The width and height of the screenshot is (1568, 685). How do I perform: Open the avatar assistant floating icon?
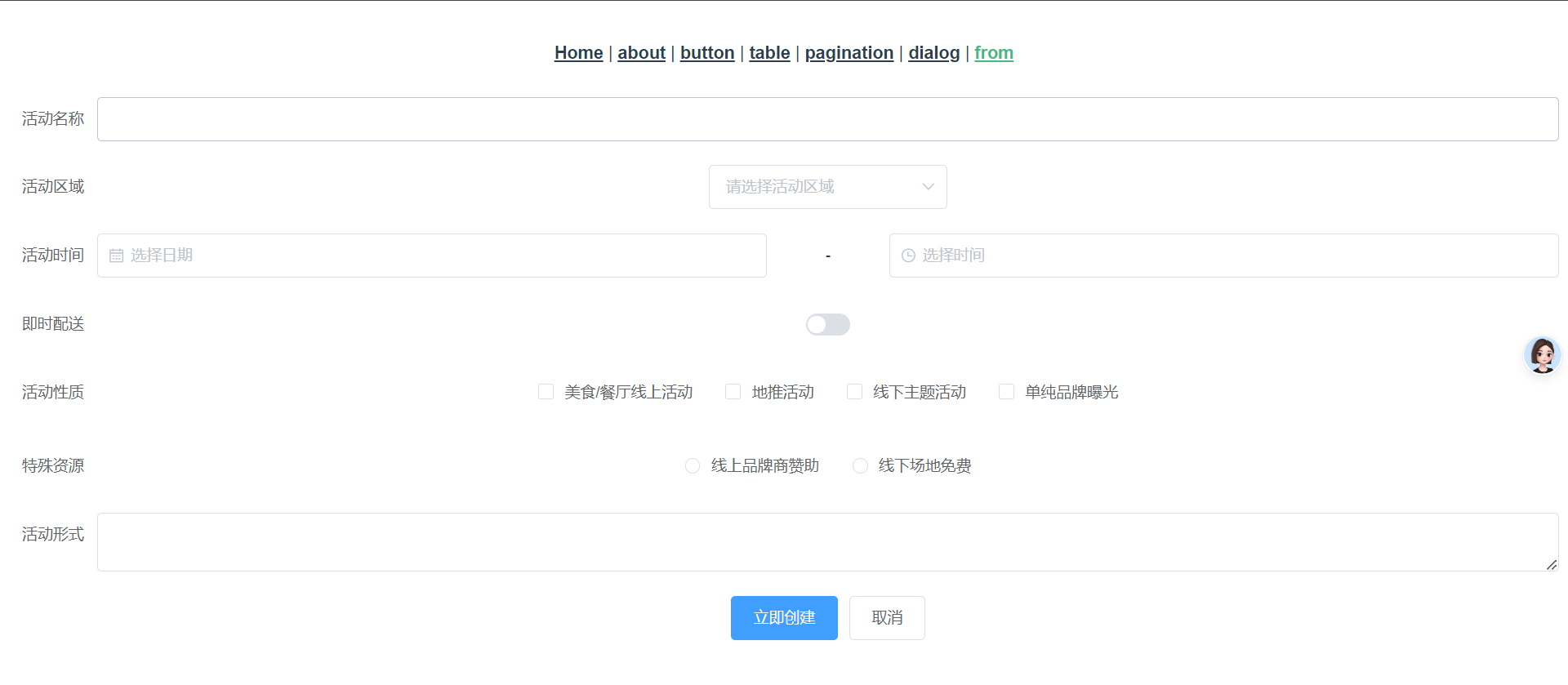coord(1542,355)
